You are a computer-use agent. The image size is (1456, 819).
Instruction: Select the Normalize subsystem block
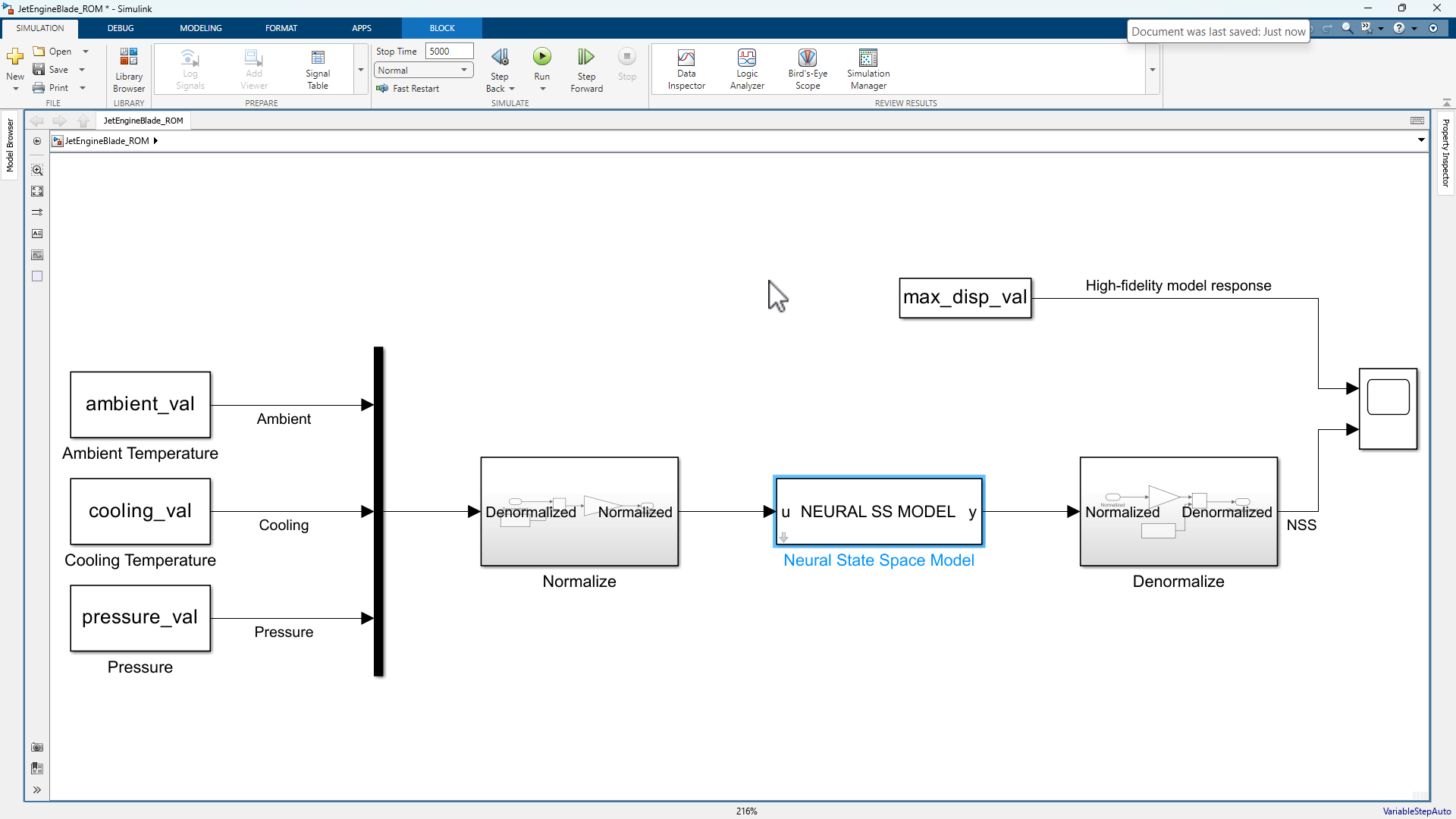point(579,511)
